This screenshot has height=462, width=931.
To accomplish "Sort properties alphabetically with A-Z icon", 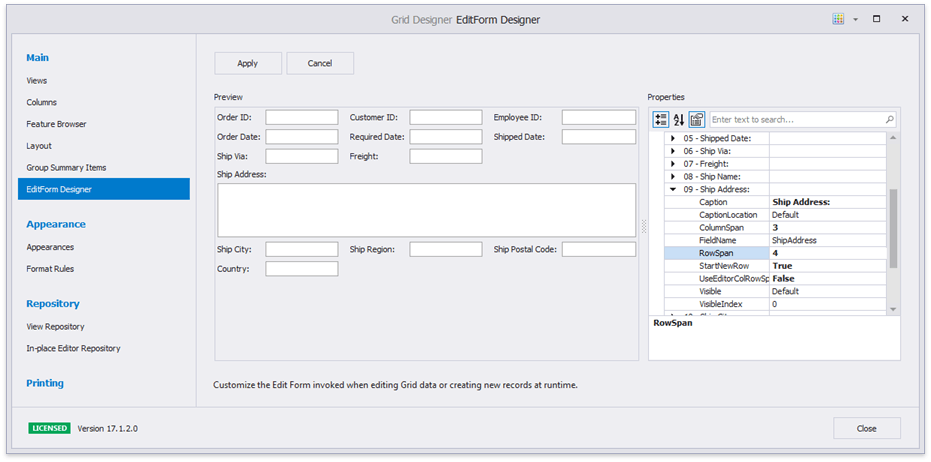I will (x=679, y=119).
